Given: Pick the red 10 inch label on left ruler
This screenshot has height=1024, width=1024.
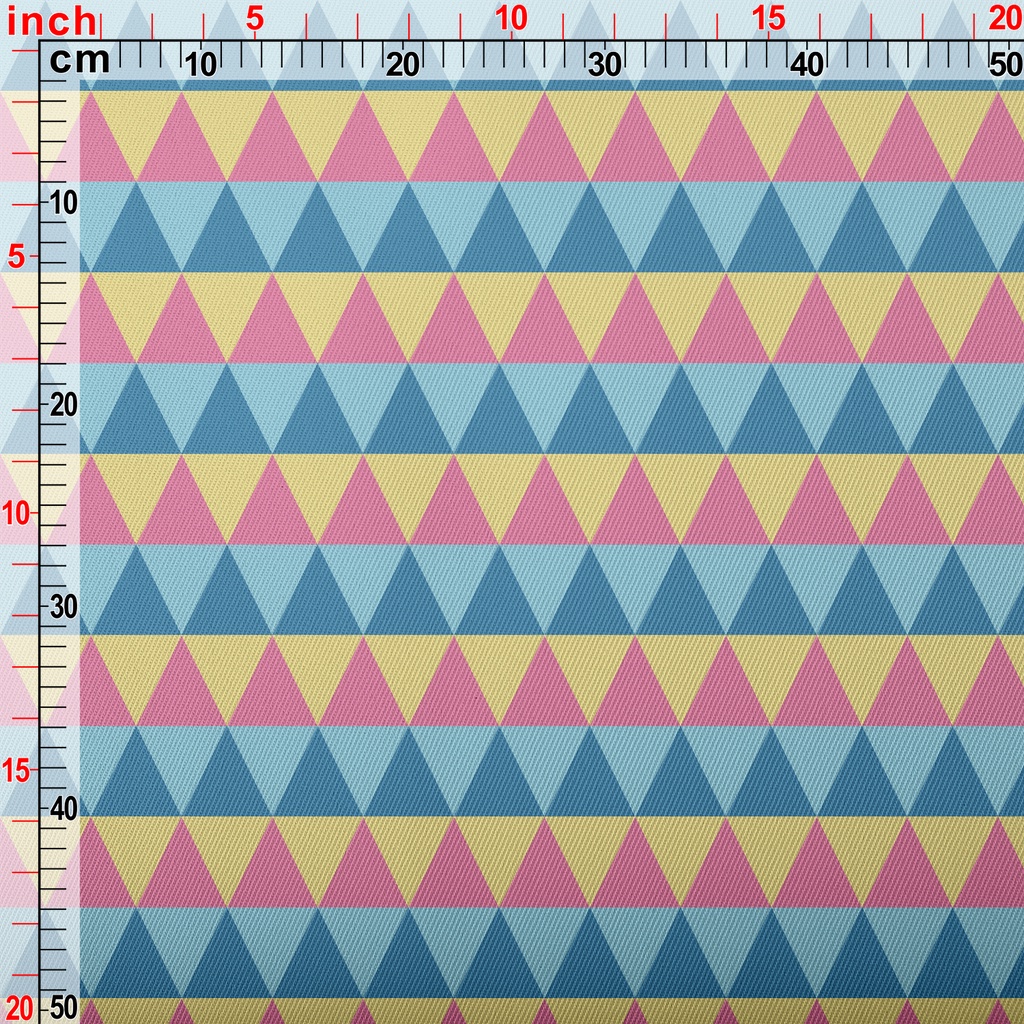Looking at the screenshot, I should 19,513.
